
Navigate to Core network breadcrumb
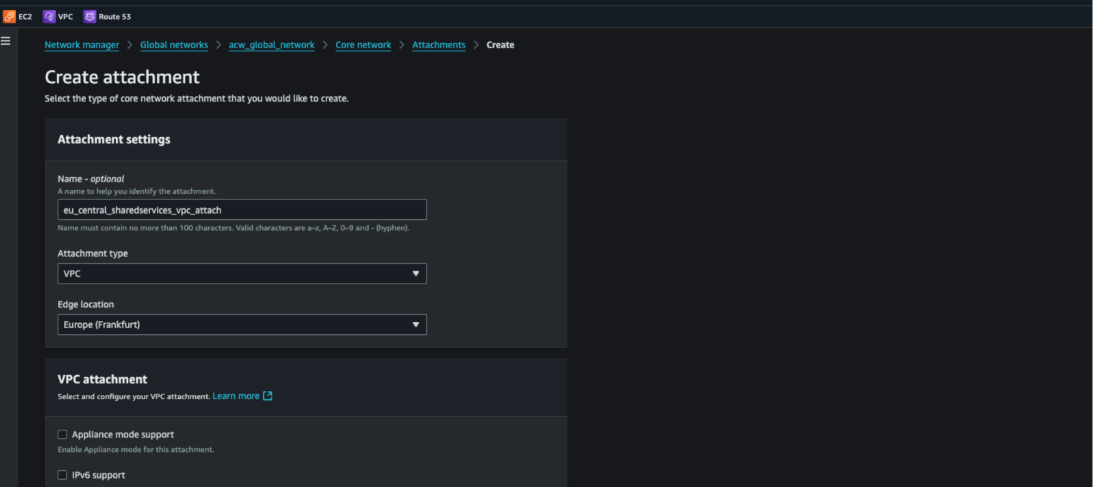pyautogui.click(x=363, y=45)
